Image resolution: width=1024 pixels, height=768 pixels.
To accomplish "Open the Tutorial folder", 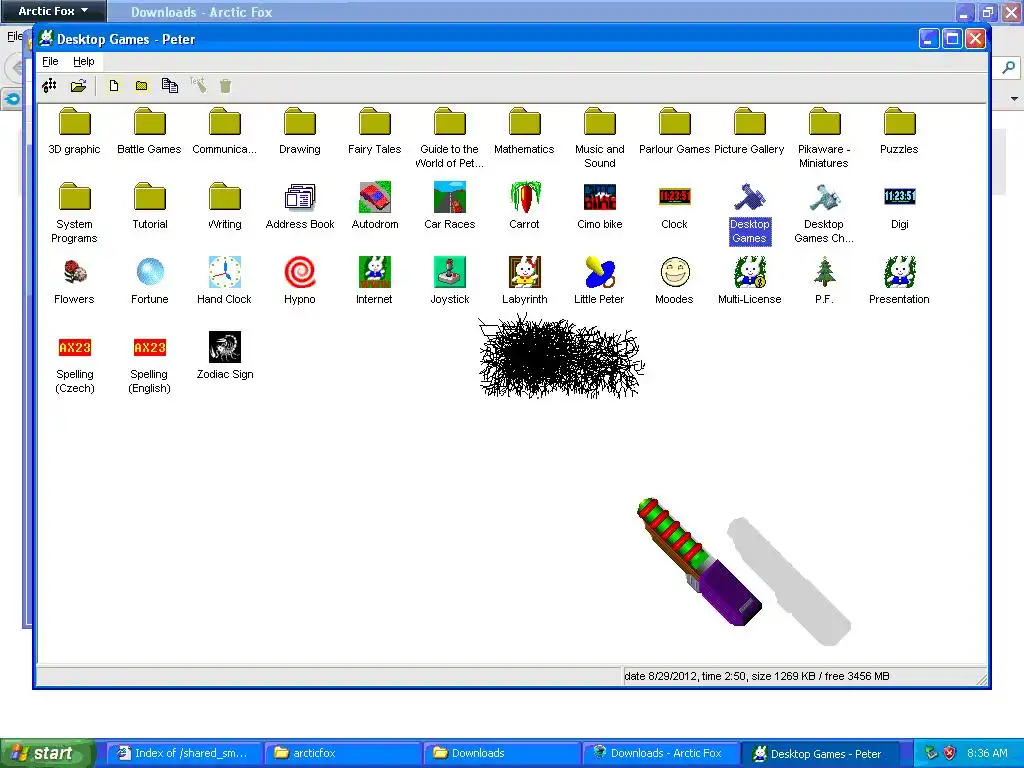I will click(x=150, y=198).
